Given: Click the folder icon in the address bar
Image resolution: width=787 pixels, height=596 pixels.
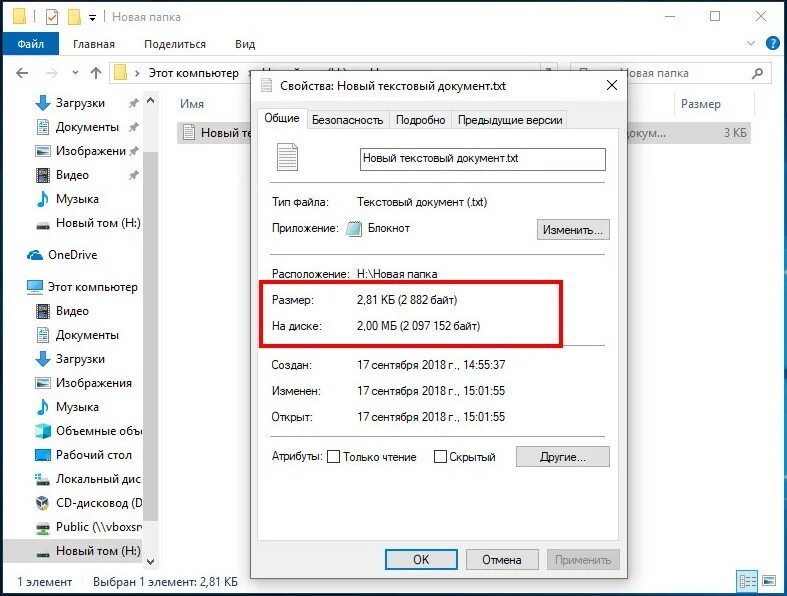Looking at the screenshot, I should tap(120, 73).
